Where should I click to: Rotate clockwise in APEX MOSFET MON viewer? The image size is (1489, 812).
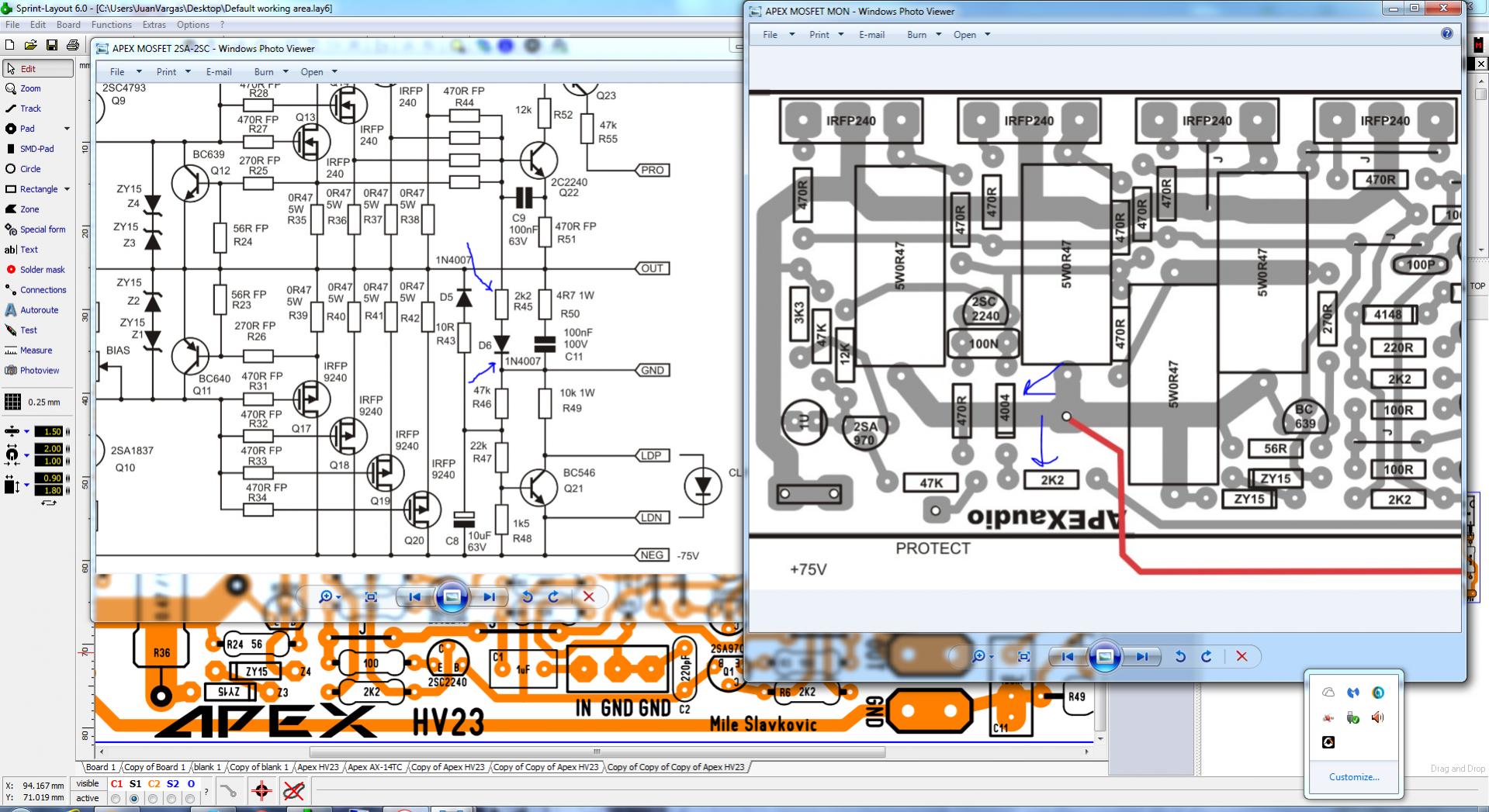coord(1207,656)
